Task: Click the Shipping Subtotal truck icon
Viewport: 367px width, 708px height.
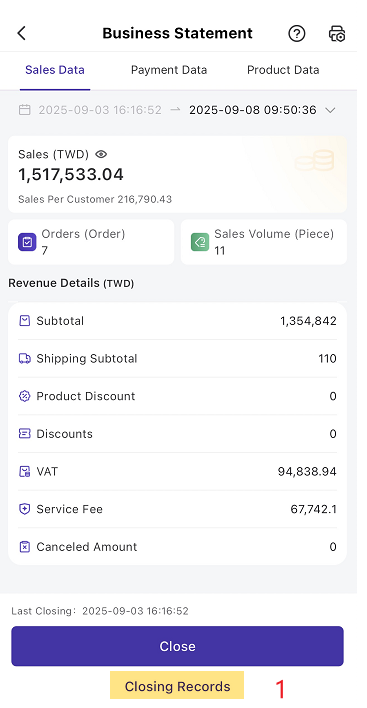Action: pos(24,359)
